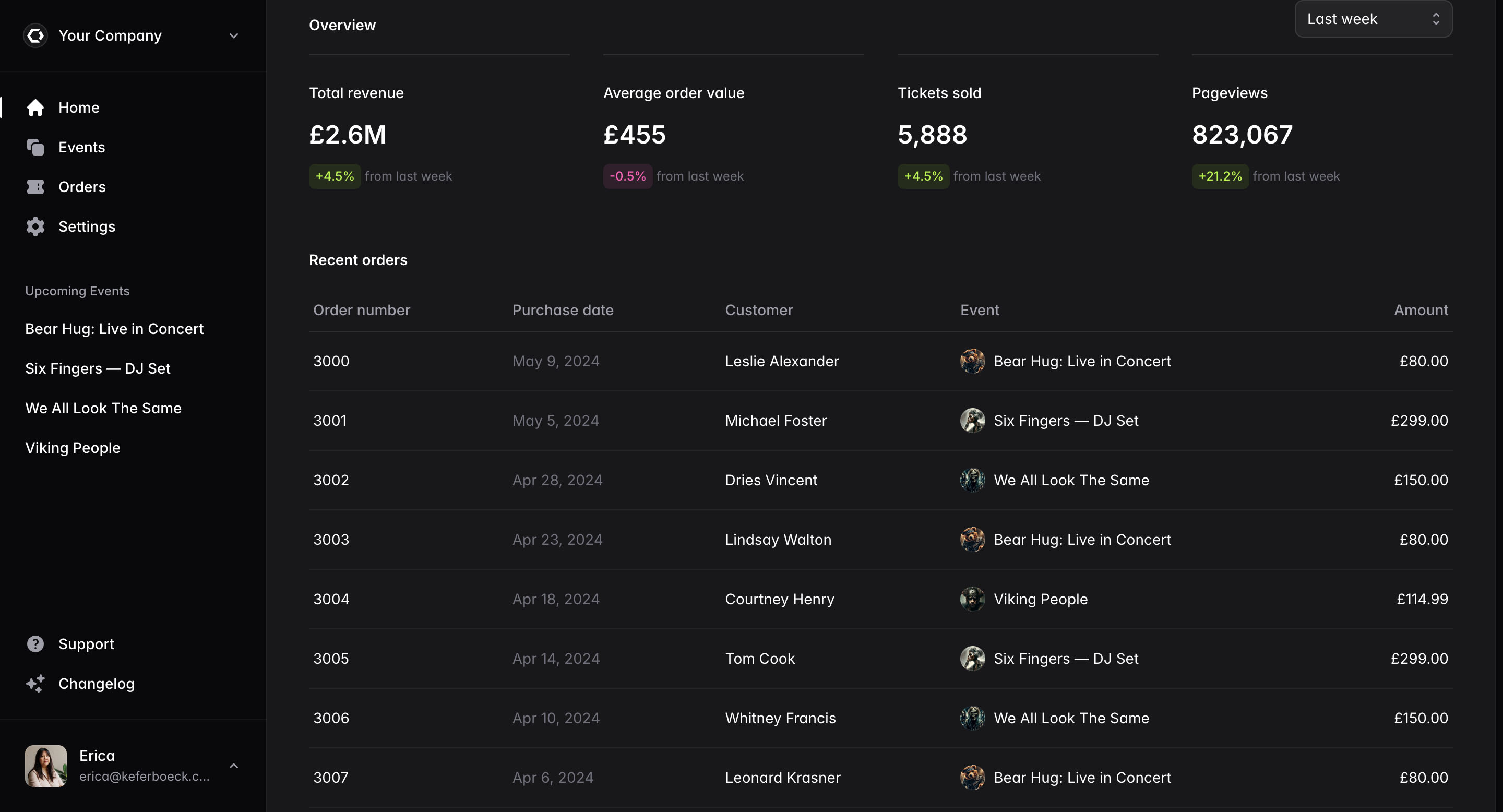Viewport: 1503px width, 812px height.
Task: Click Erica's profile picture
Action: (45, 766)
